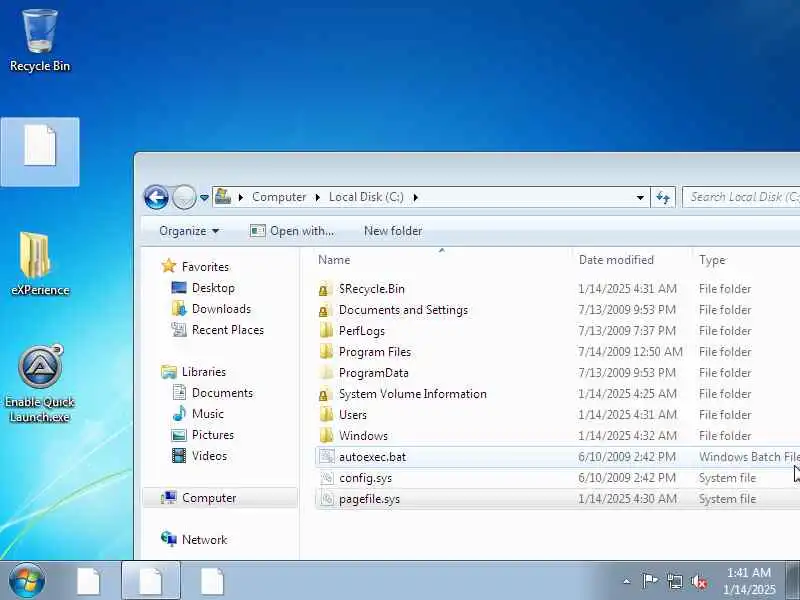The width and height of the screenshot is (800, 600).
Task: Select Documents and Settings folder
Action: pos(558,310)
